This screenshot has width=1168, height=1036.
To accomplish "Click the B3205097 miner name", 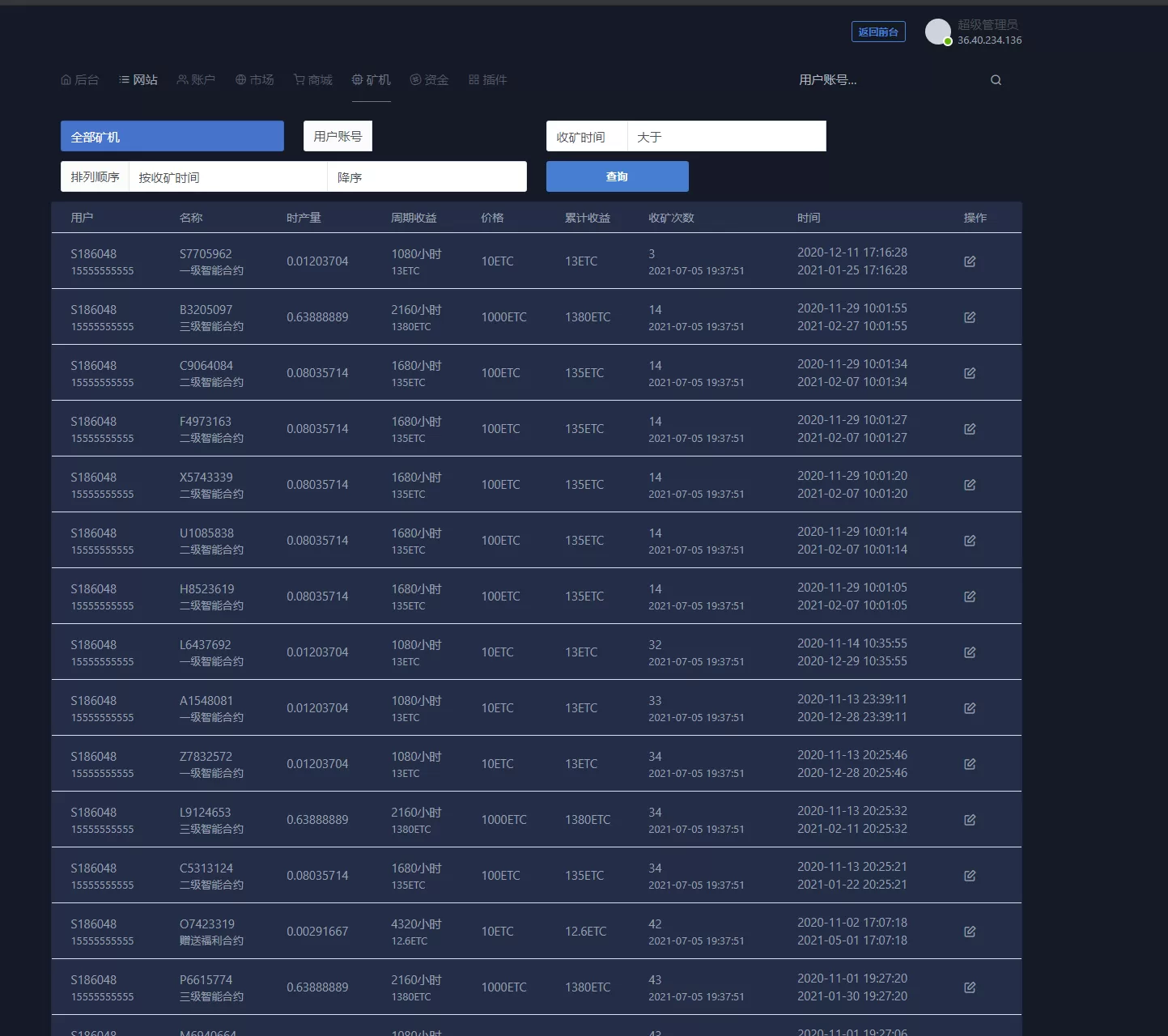I will point(206,310).
